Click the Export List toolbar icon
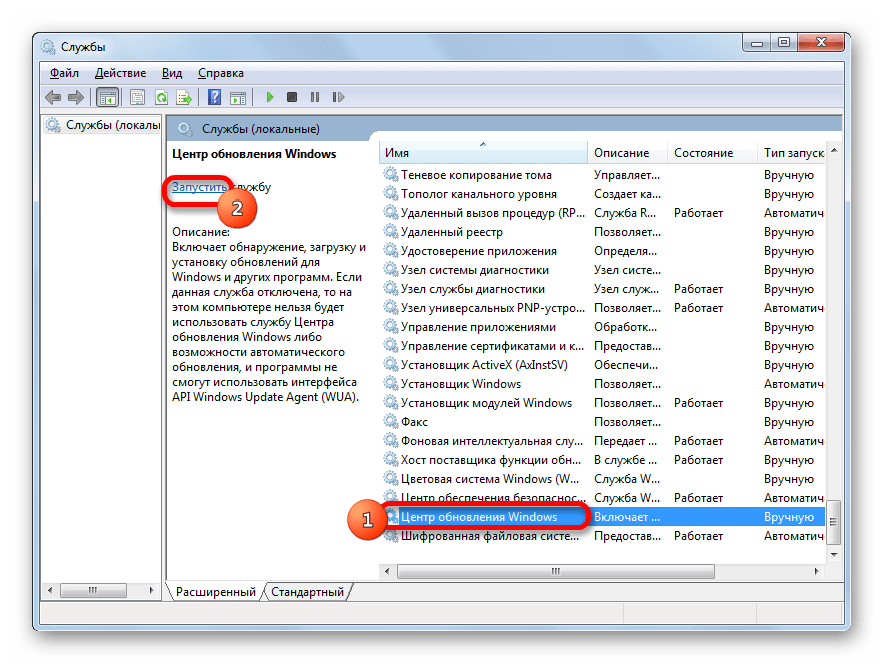 (184, 97)
